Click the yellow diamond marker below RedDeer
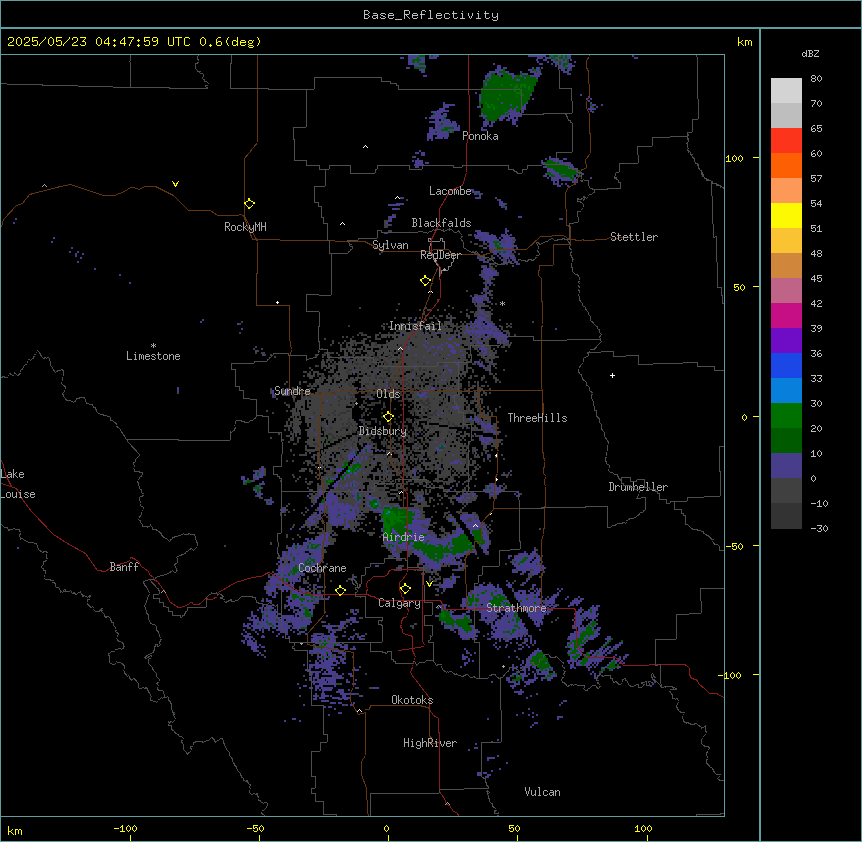 (425, 281)
